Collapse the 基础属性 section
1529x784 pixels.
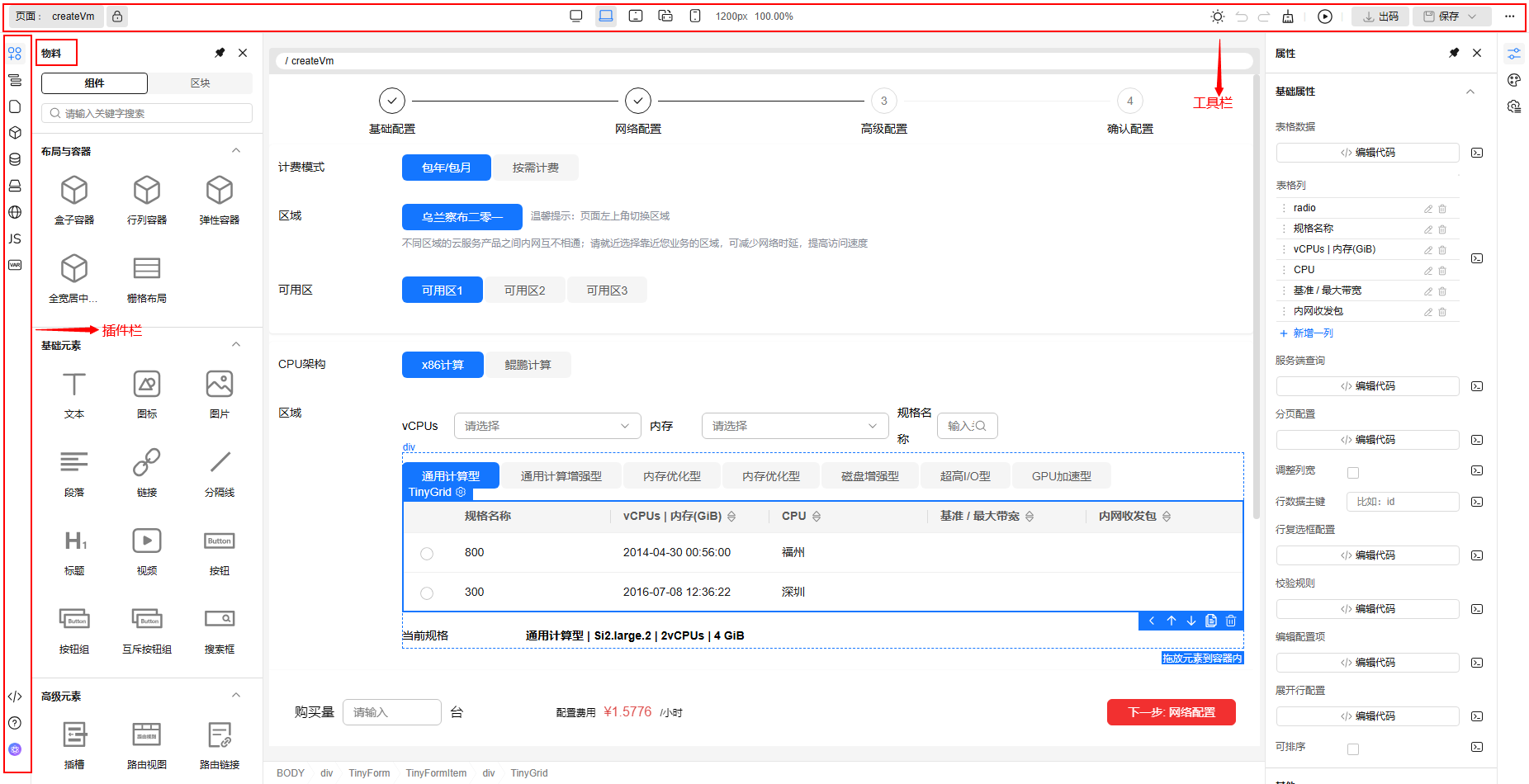tap(1470, 92)
